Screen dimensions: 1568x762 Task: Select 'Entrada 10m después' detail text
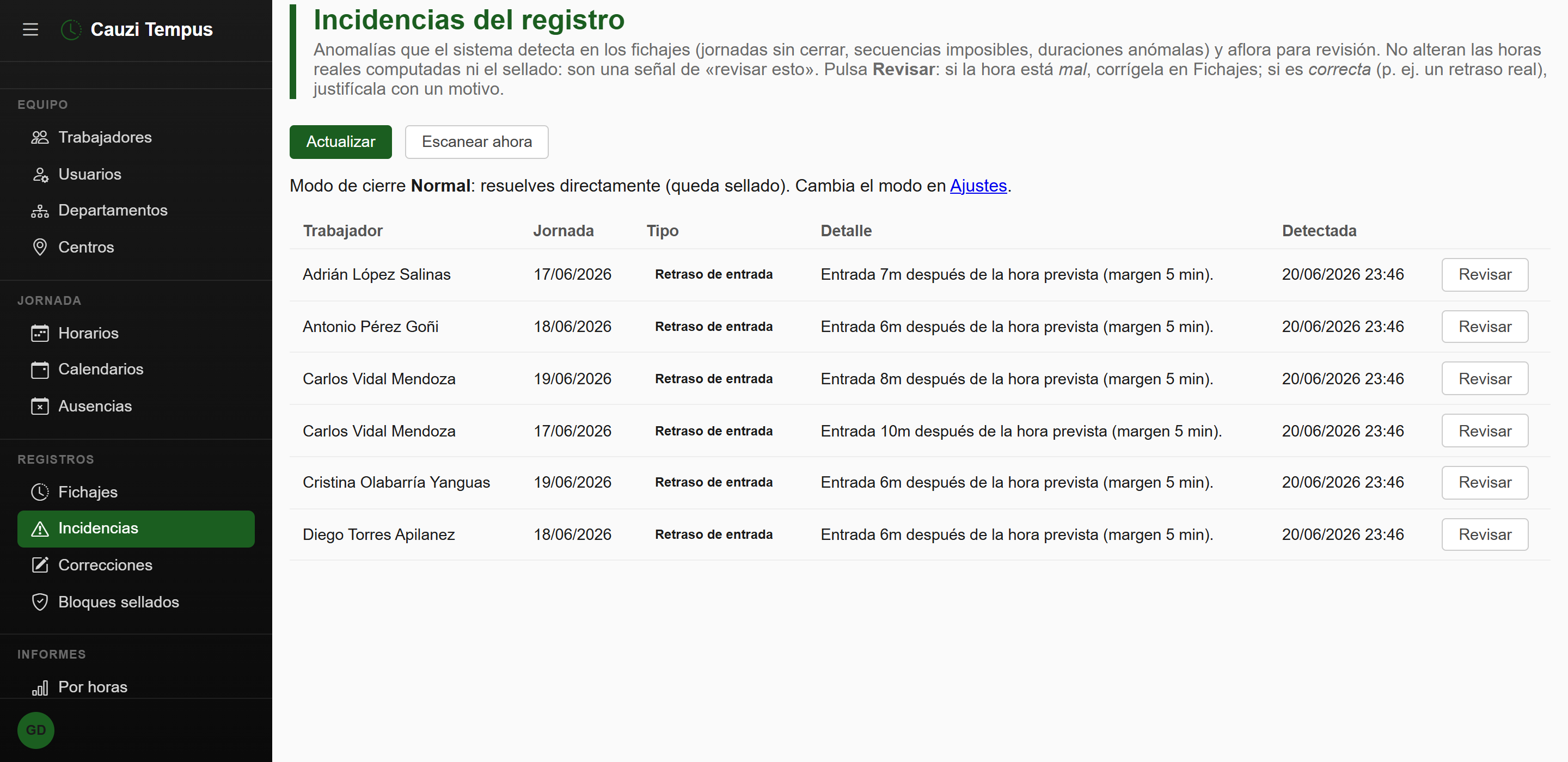tap(1020, 431)
